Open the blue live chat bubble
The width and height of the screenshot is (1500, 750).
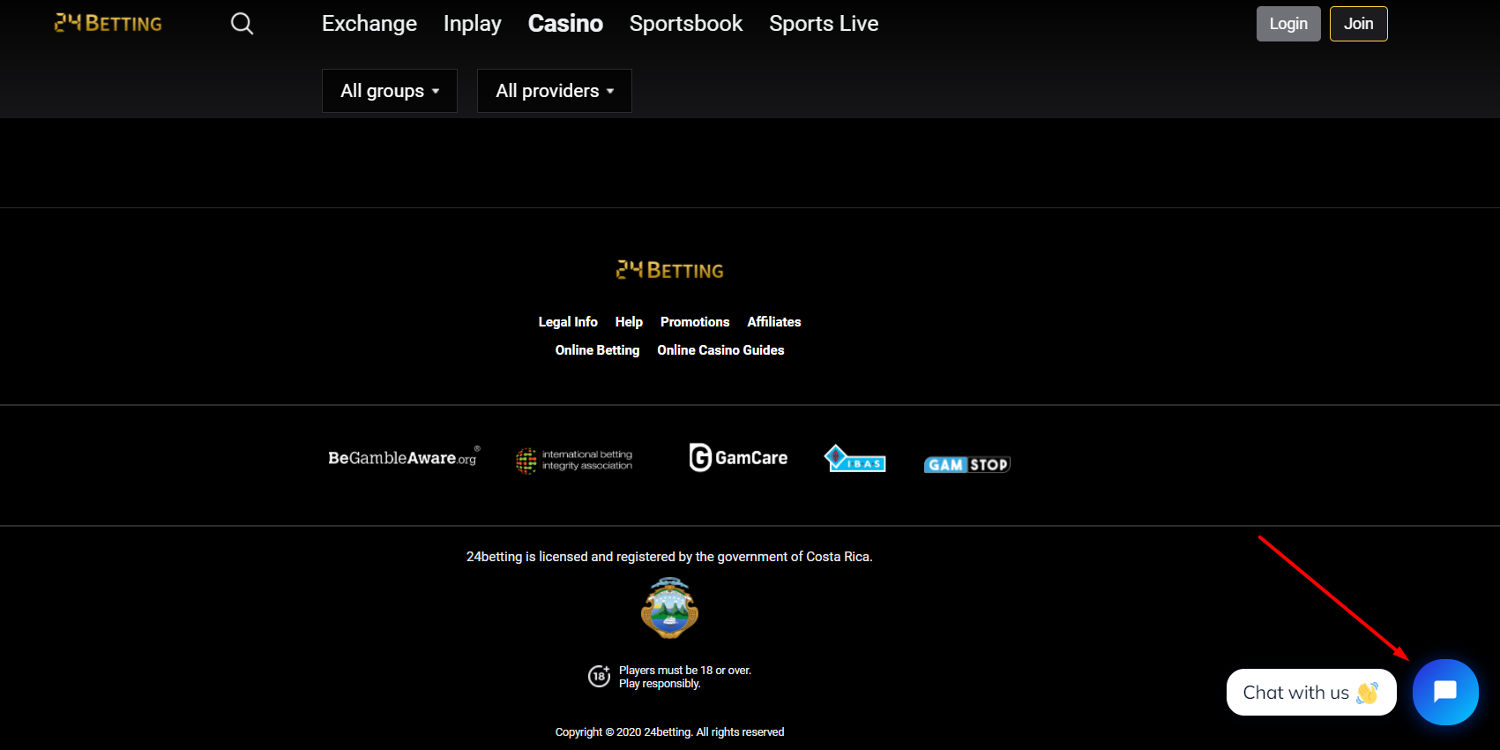tap(1445, 692)
